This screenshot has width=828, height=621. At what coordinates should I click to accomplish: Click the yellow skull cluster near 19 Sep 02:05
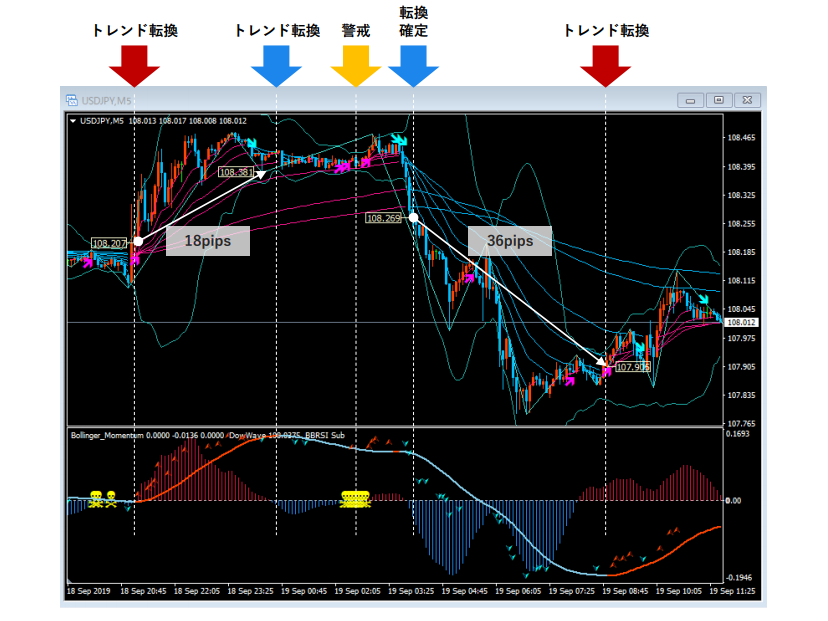click(x=356, y=498)
